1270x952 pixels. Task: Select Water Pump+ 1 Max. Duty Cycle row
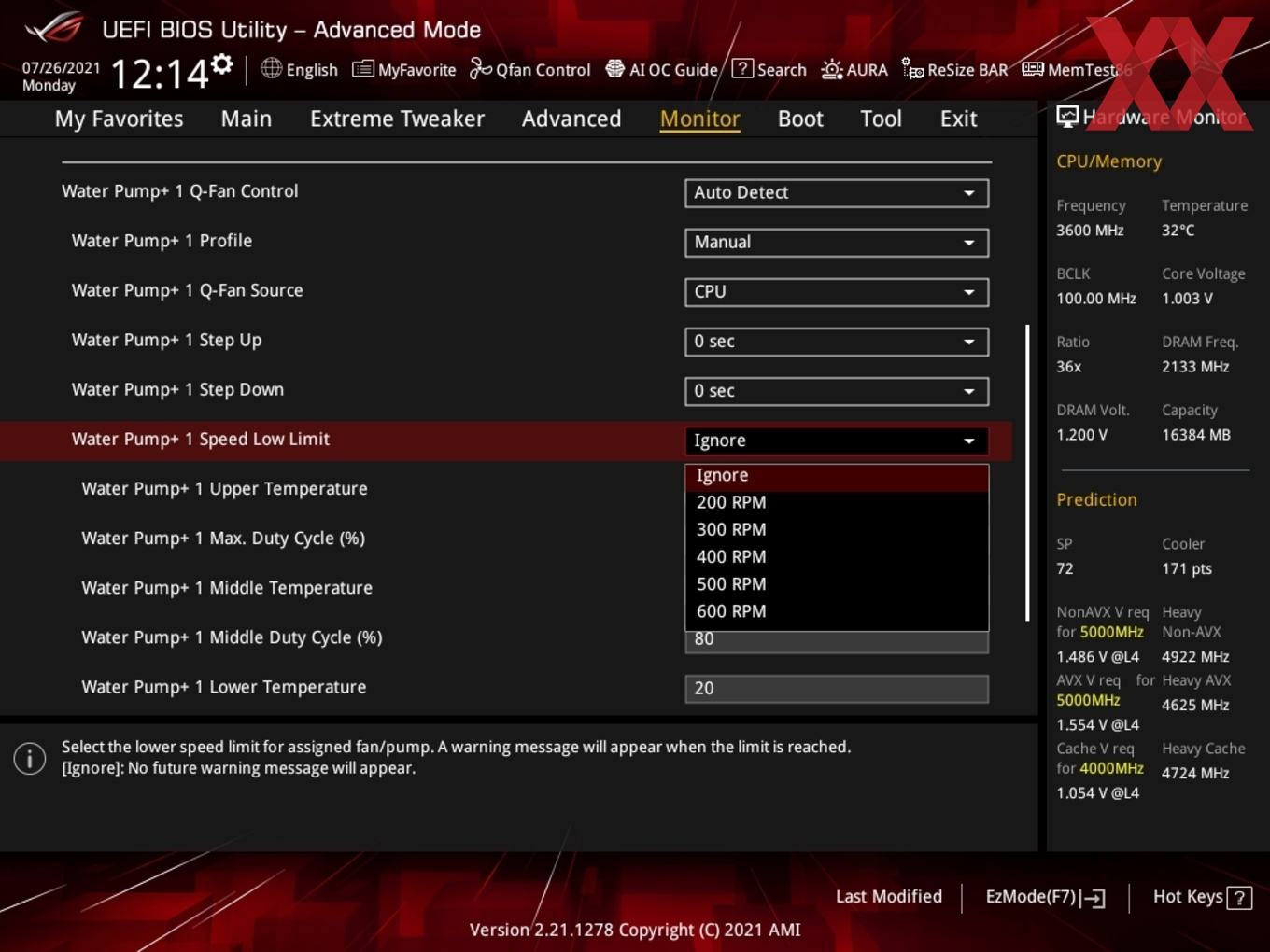coord(223,539)
